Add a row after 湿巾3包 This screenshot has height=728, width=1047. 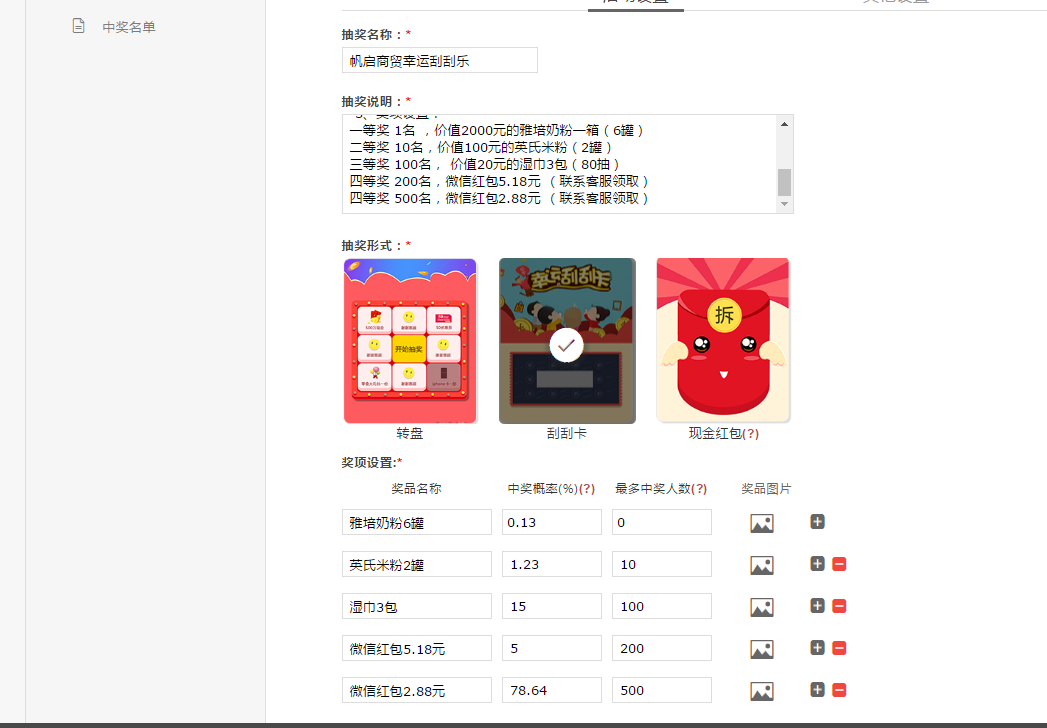pos(817,606)
